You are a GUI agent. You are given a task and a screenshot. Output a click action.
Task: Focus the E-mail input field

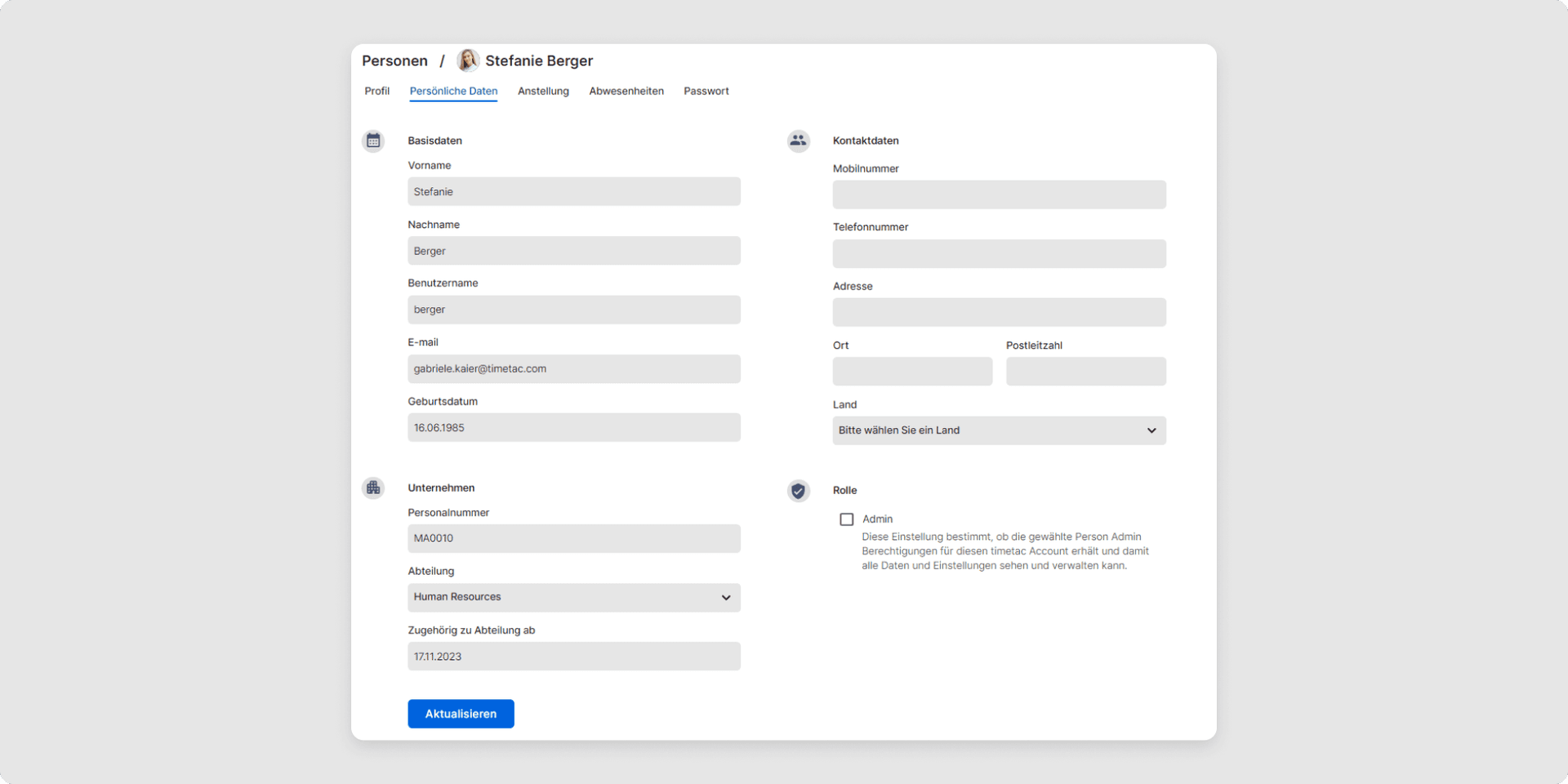coord(573,369)
